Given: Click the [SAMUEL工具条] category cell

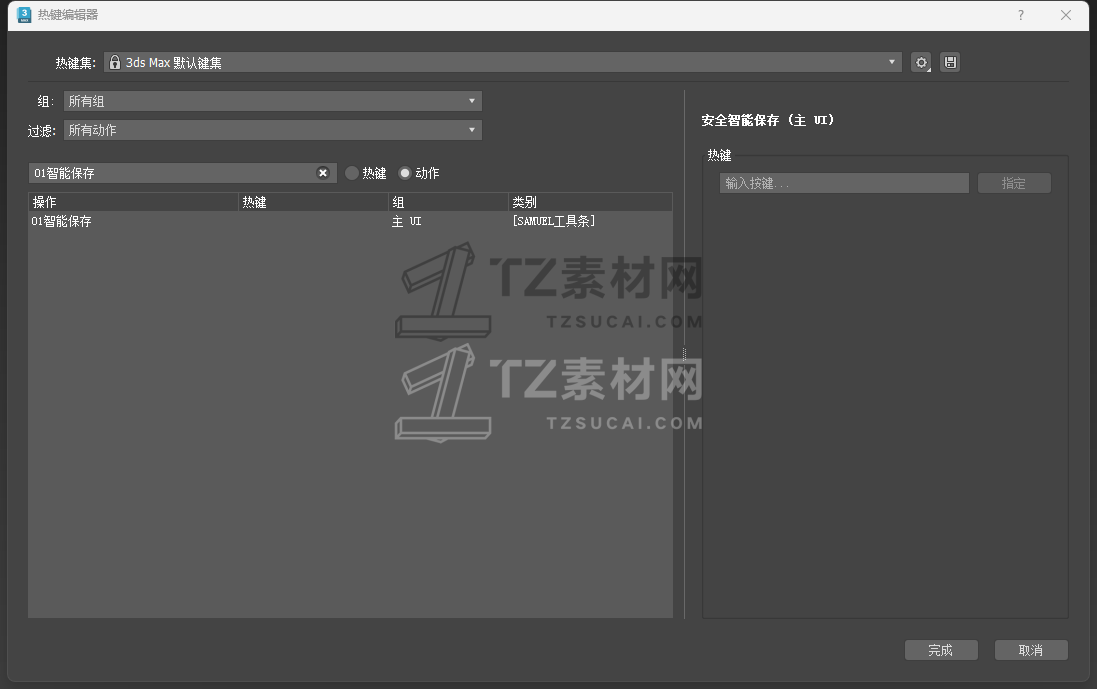Looking at the screenshot, I should 553,221.
